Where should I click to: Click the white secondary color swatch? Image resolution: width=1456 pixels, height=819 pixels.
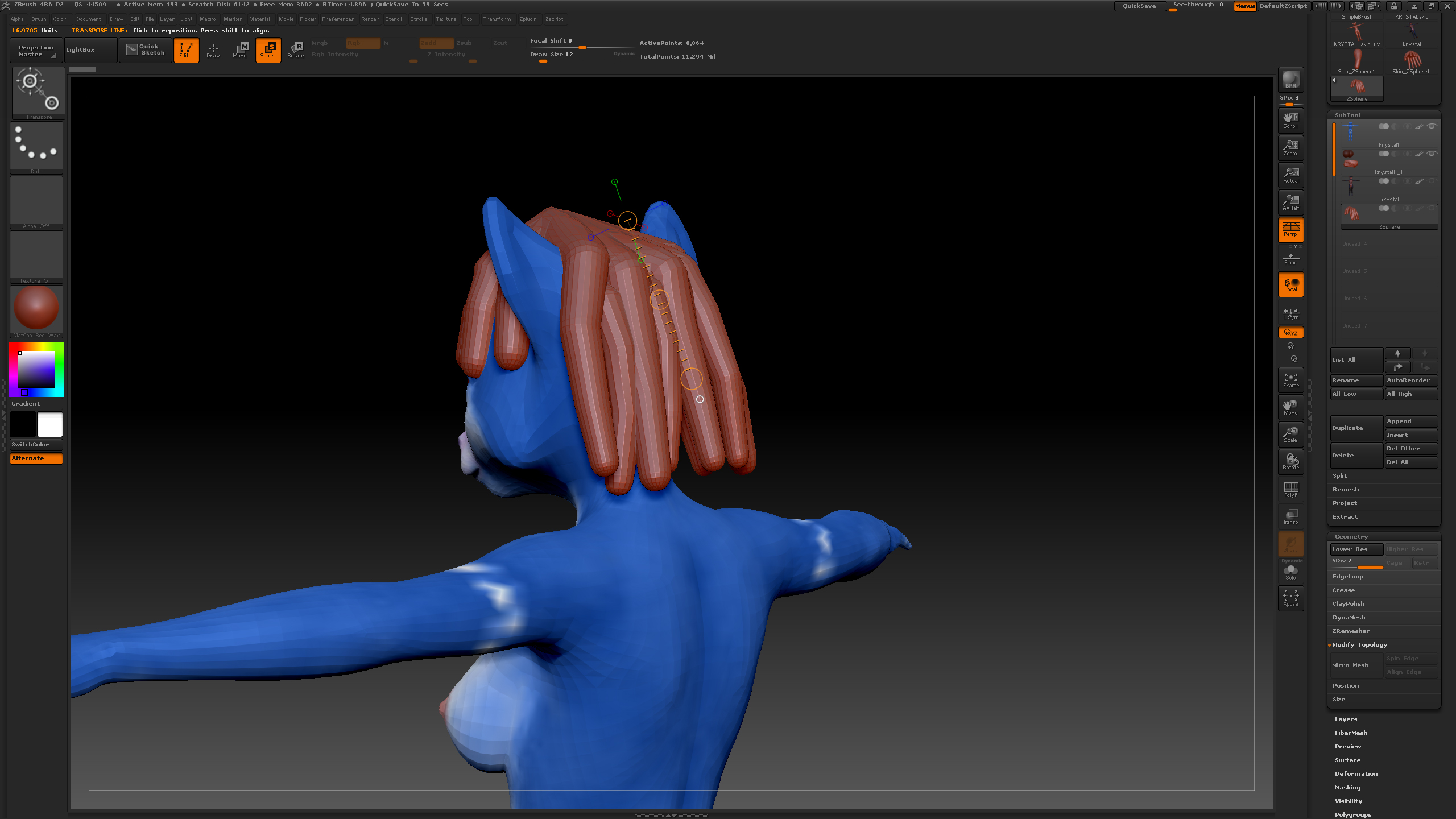click(50, 424)
